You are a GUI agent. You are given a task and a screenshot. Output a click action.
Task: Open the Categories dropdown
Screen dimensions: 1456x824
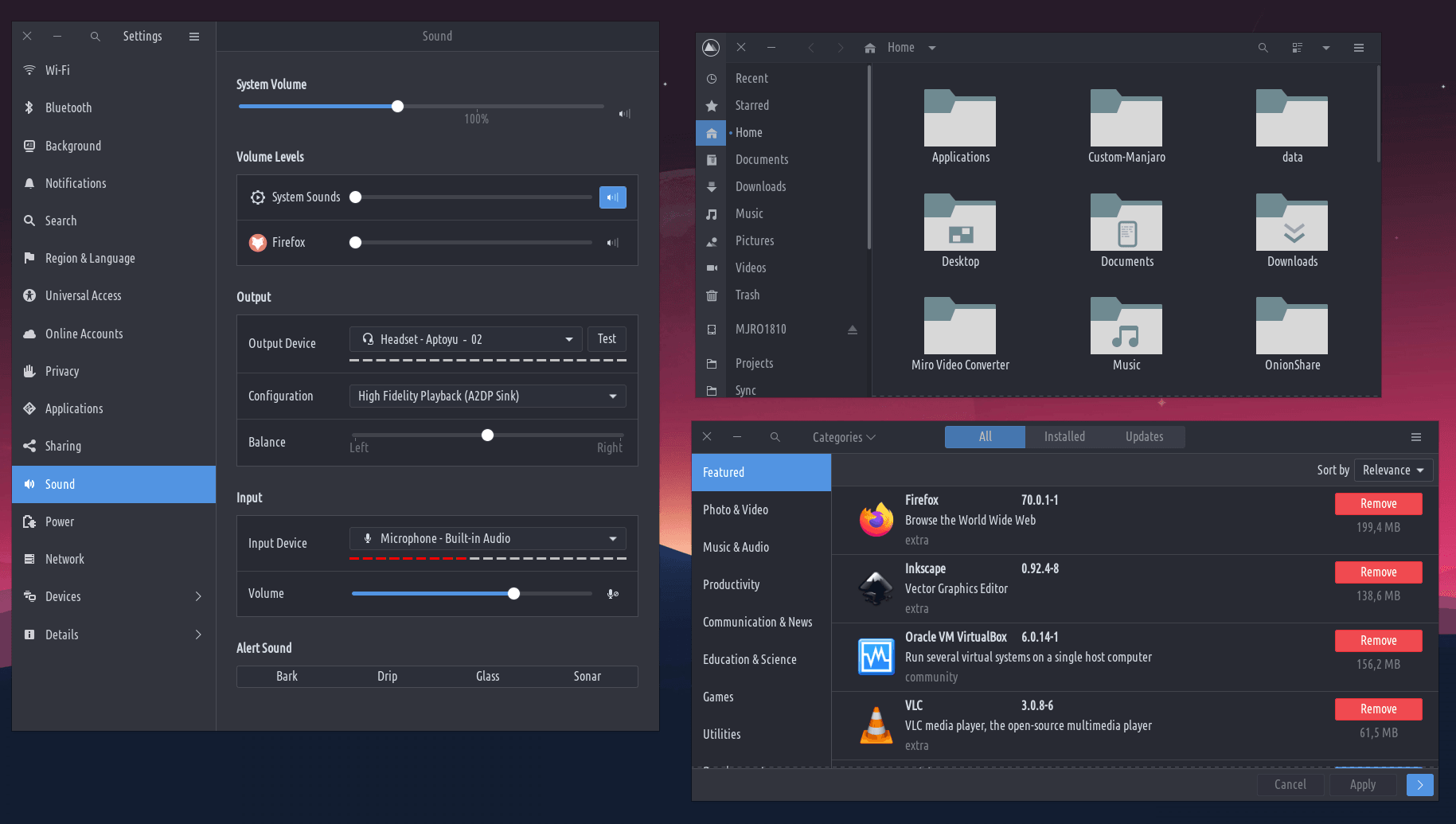tap(844, 437)
